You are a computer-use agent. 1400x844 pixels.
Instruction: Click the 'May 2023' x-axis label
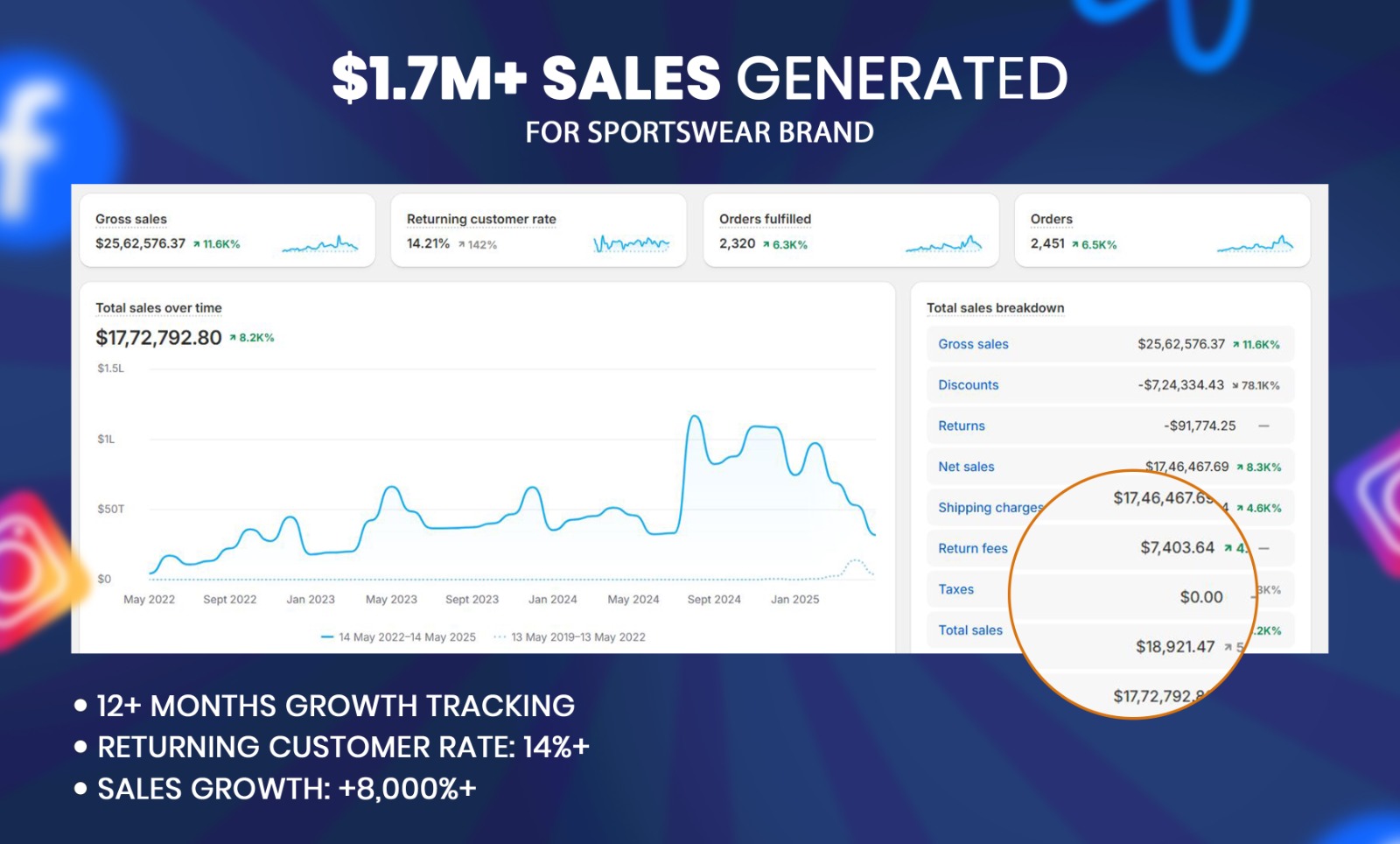click(391, 600)
